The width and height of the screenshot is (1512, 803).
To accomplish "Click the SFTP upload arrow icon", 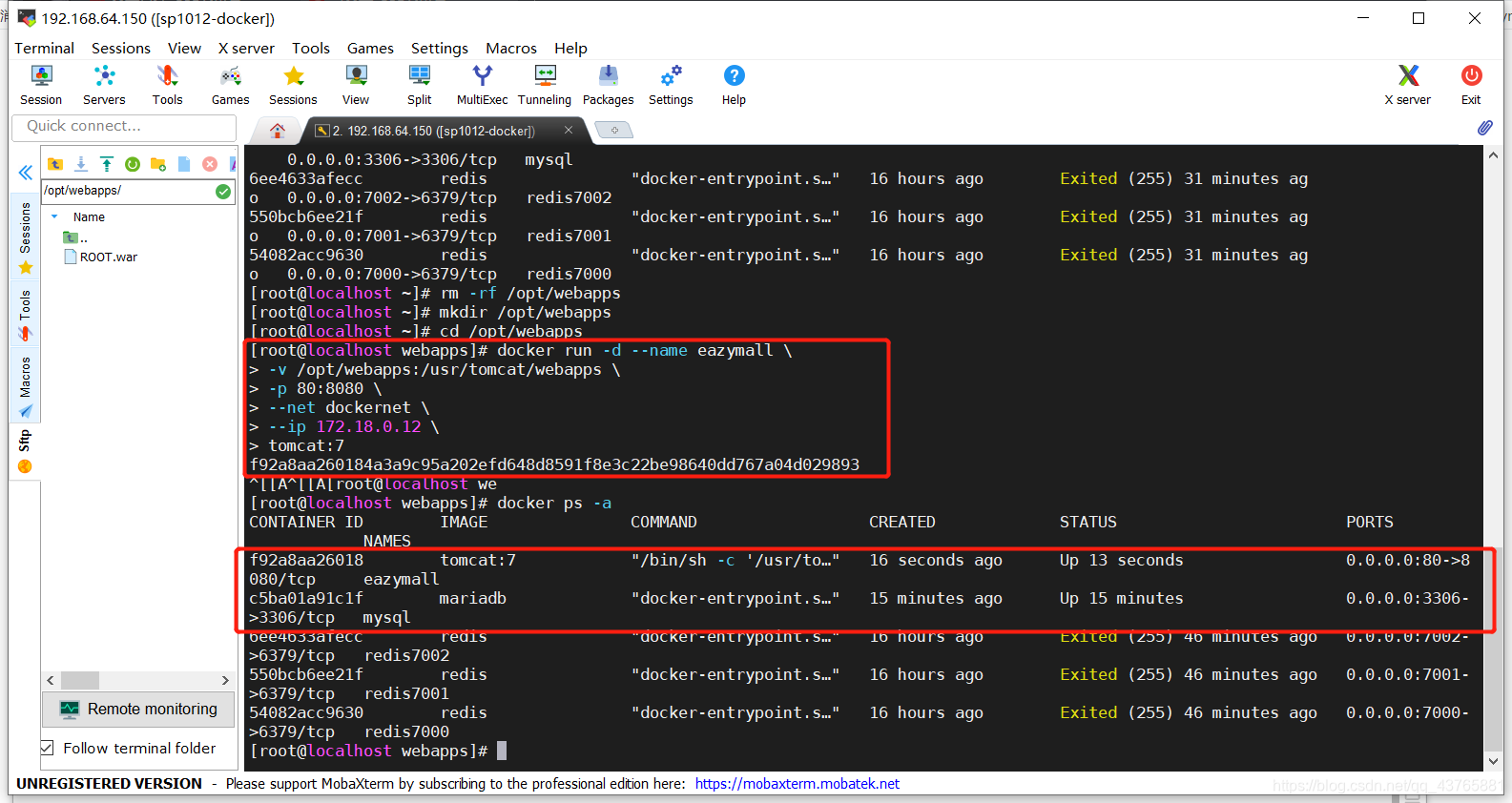I will point(107,164).
